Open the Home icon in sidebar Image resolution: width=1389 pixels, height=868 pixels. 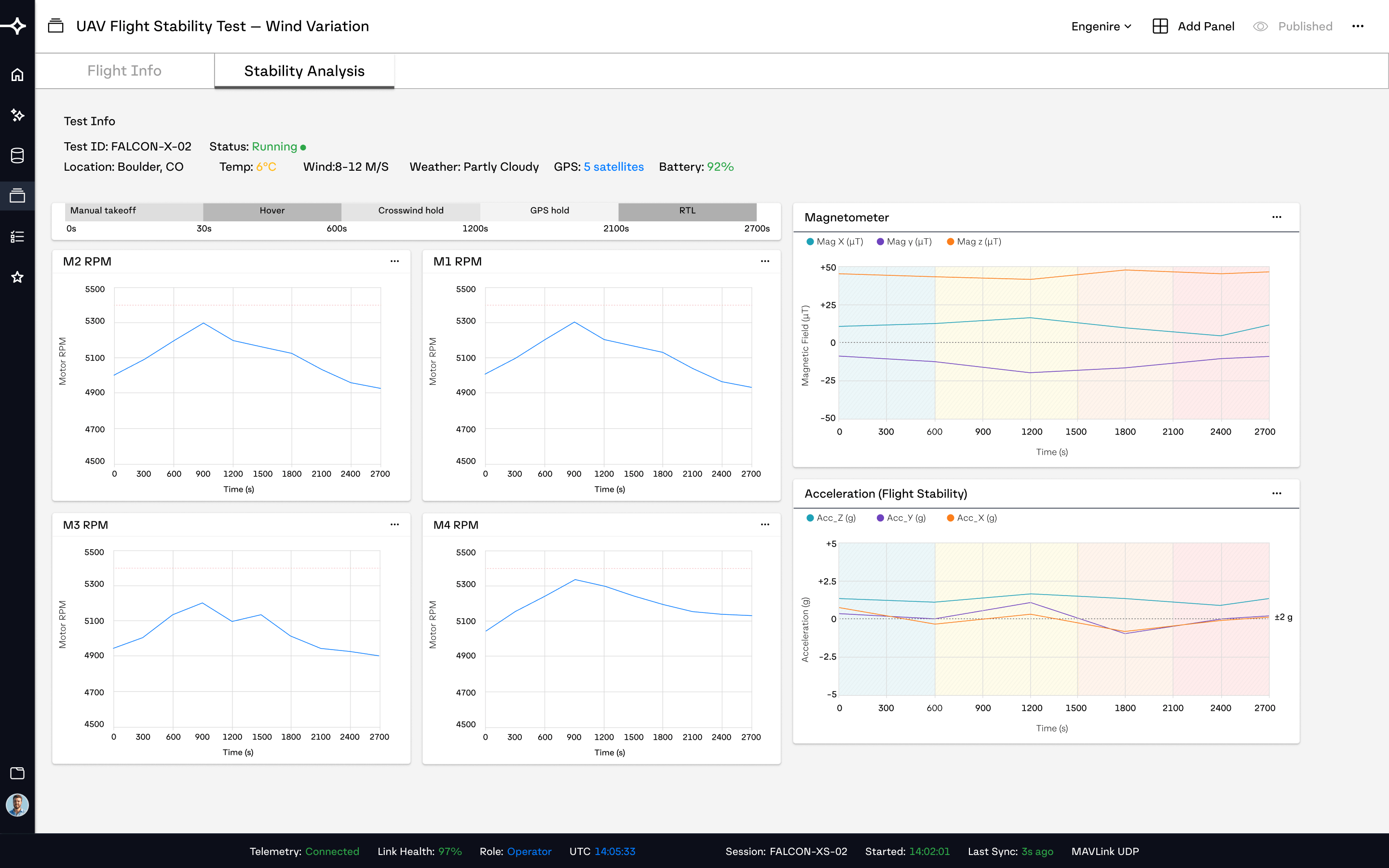(x=17, y=75)
